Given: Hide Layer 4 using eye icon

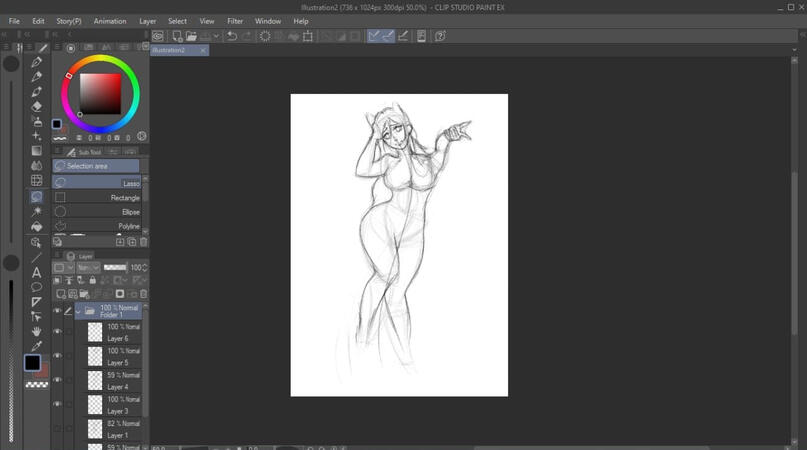Looking at the screenshot, I should click(x=57, y=380).
